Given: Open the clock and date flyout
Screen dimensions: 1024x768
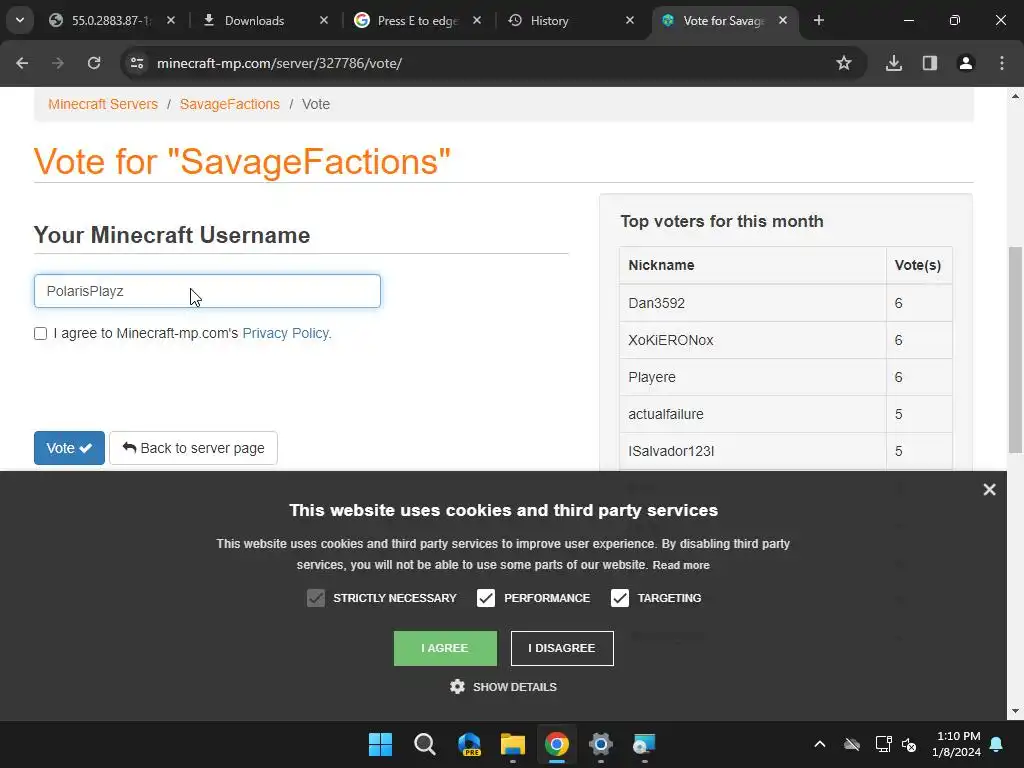Looking at the screenshot, I should (957, 744).
